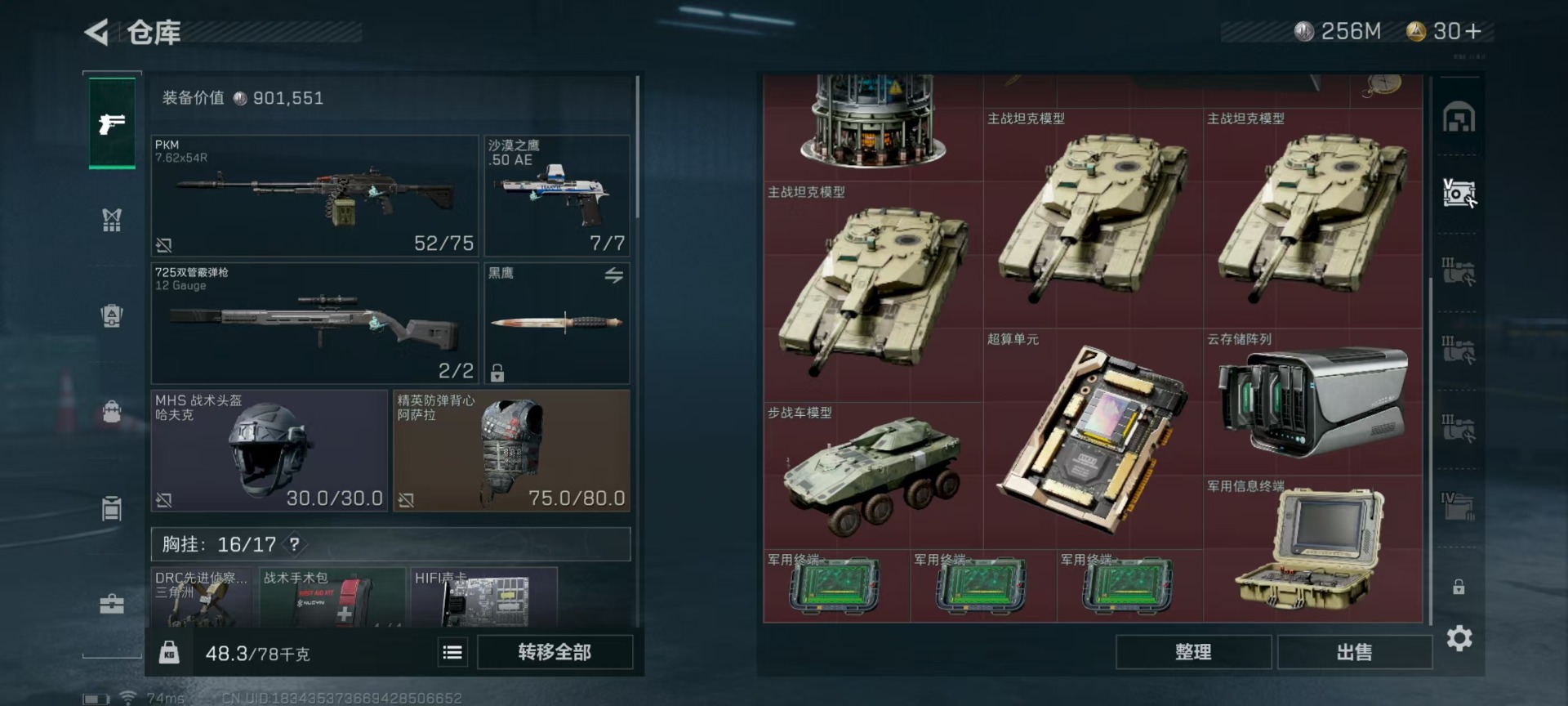This screenshot has width=1568, height=706.
Task: Click the gear settings icon near 出售
Action: tap(1459, 638)
